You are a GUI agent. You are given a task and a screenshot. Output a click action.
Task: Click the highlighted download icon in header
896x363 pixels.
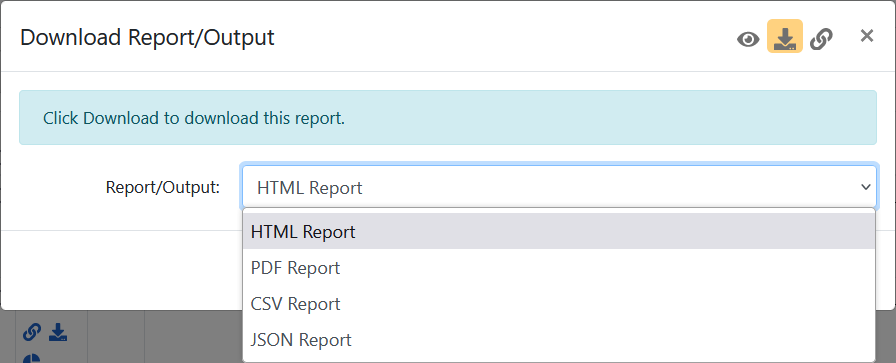coord(785,36)
